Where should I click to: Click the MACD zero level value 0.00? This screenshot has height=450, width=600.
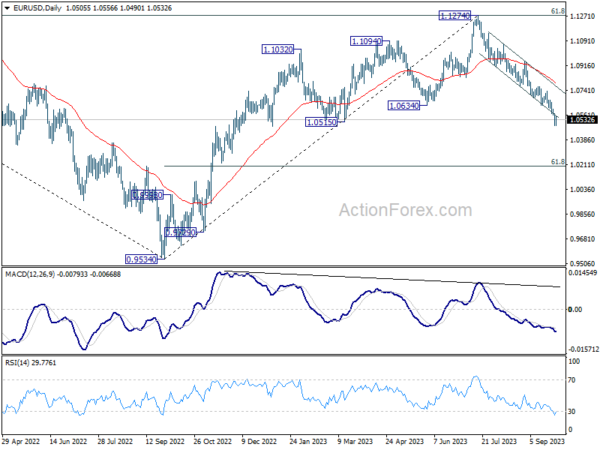coord(576,309)
